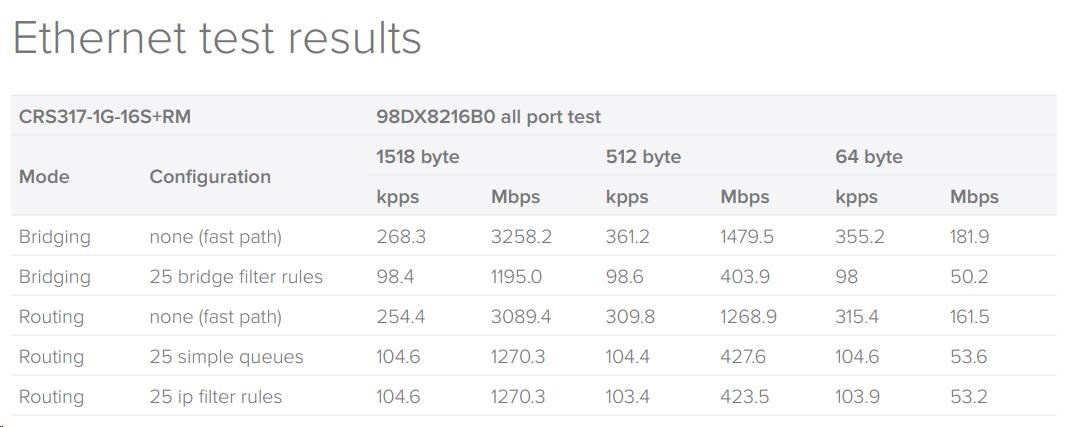
Task: Select the "64 byte" column header
Action: (x=869, y=157)
